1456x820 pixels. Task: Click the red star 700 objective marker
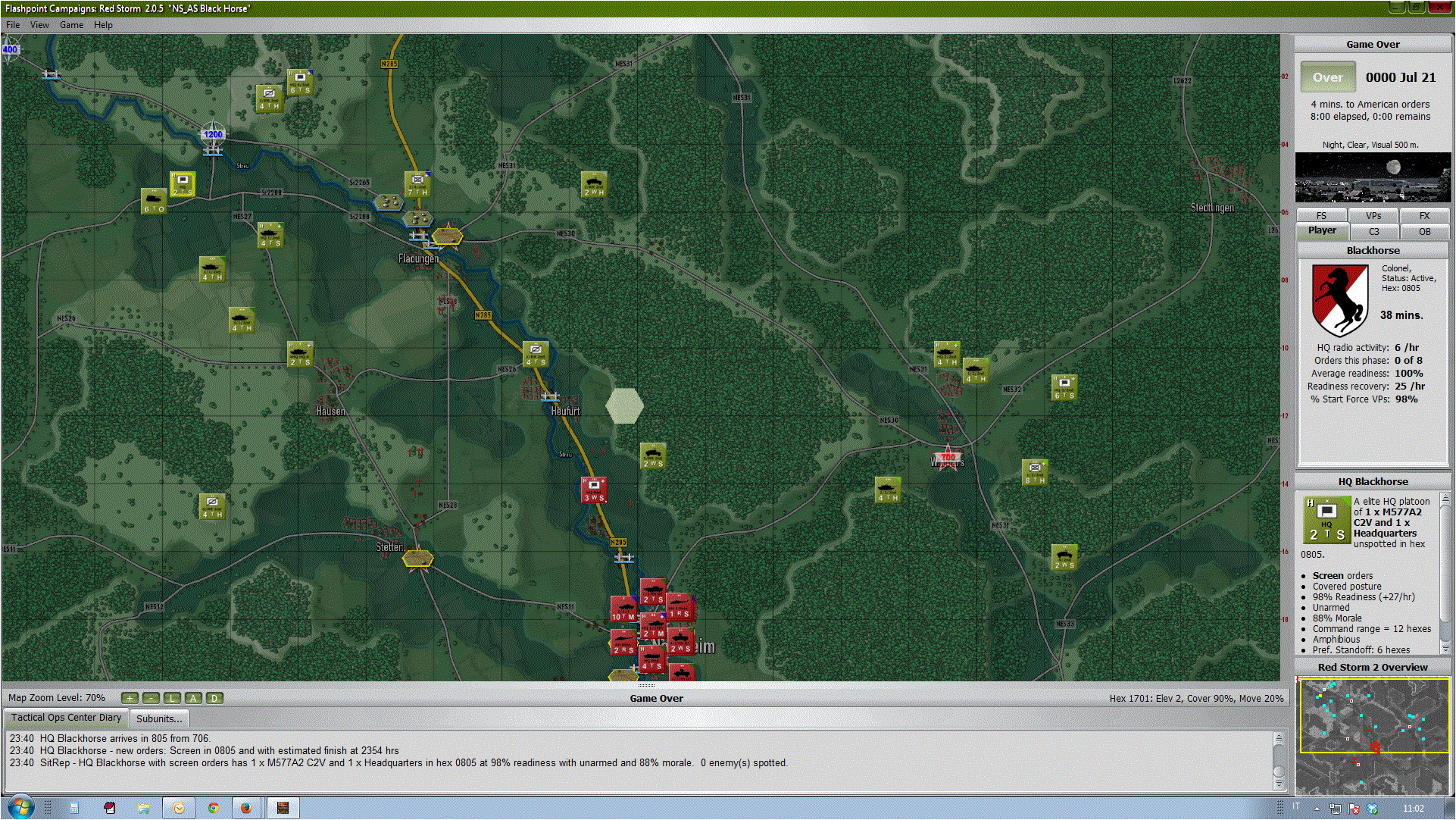tap(948, 458)
